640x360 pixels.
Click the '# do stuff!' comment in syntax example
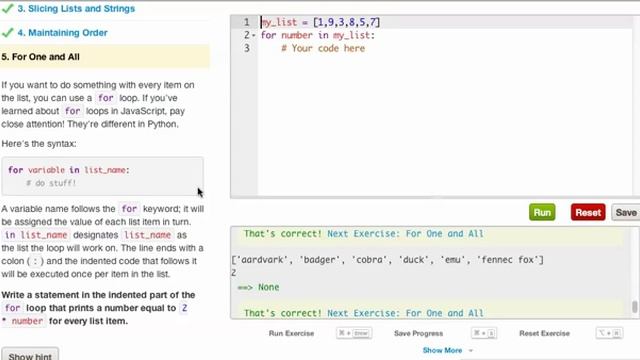pyautogui.click(x=51, y=183)
